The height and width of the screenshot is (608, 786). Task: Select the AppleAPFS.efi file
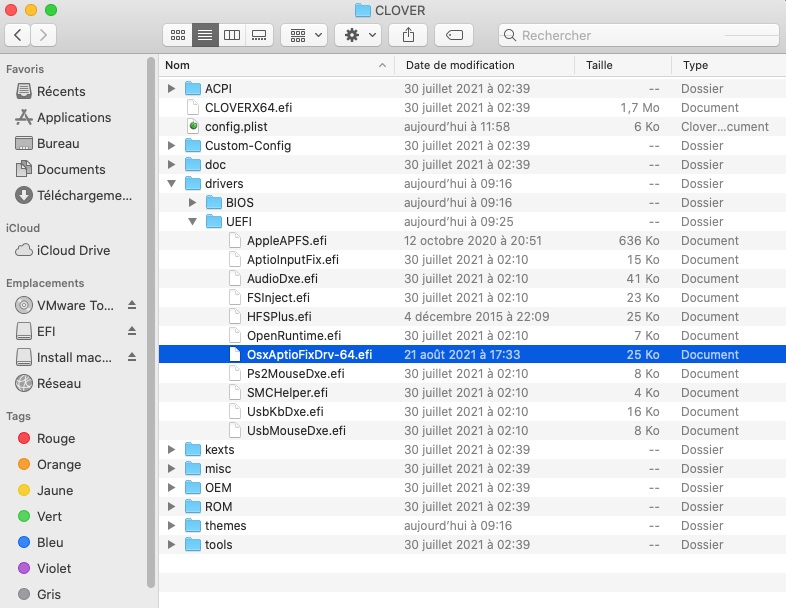pos(472,241)
